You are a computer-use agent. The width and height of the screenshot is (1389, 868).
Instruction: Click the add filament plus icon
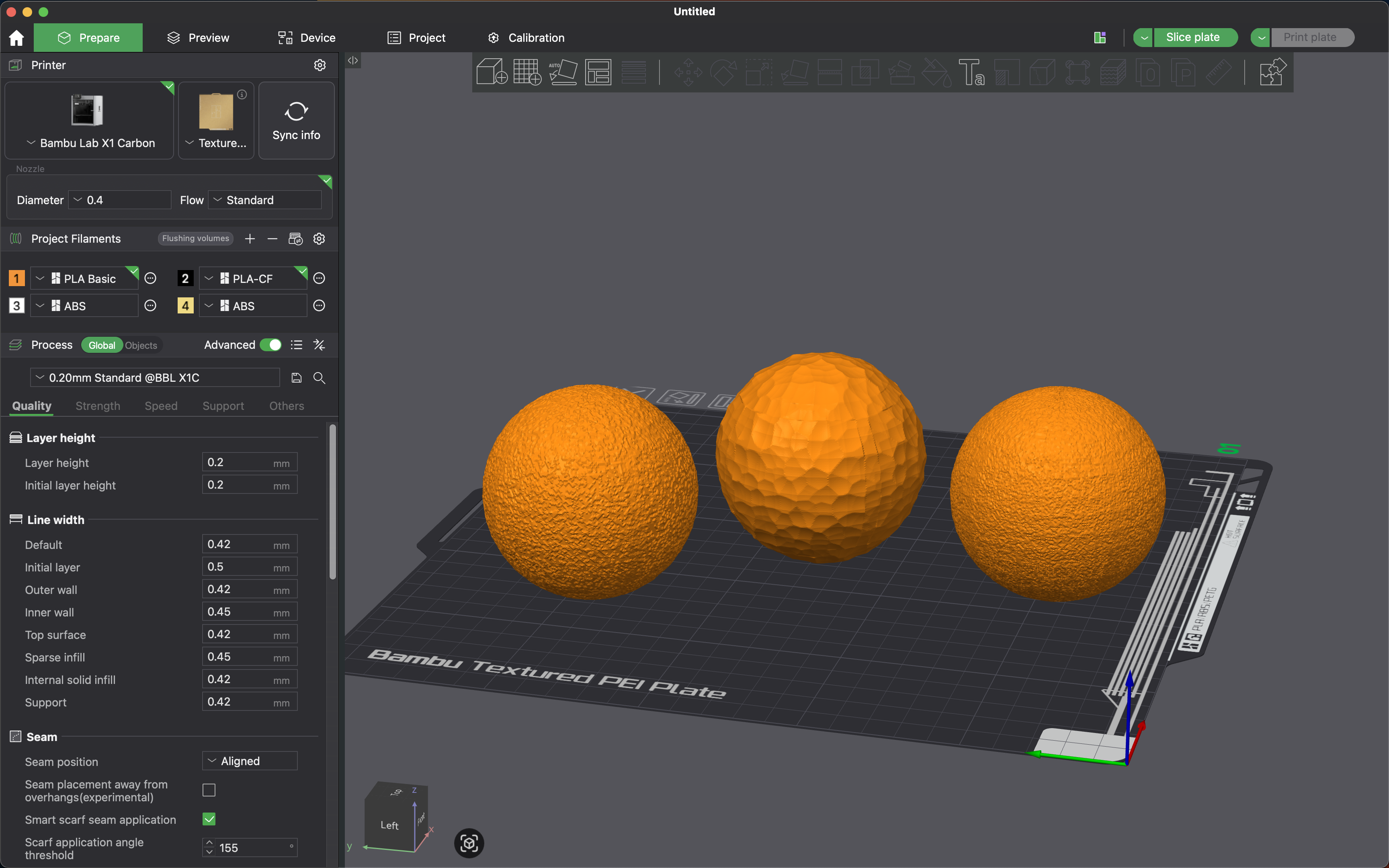point(250,239)
